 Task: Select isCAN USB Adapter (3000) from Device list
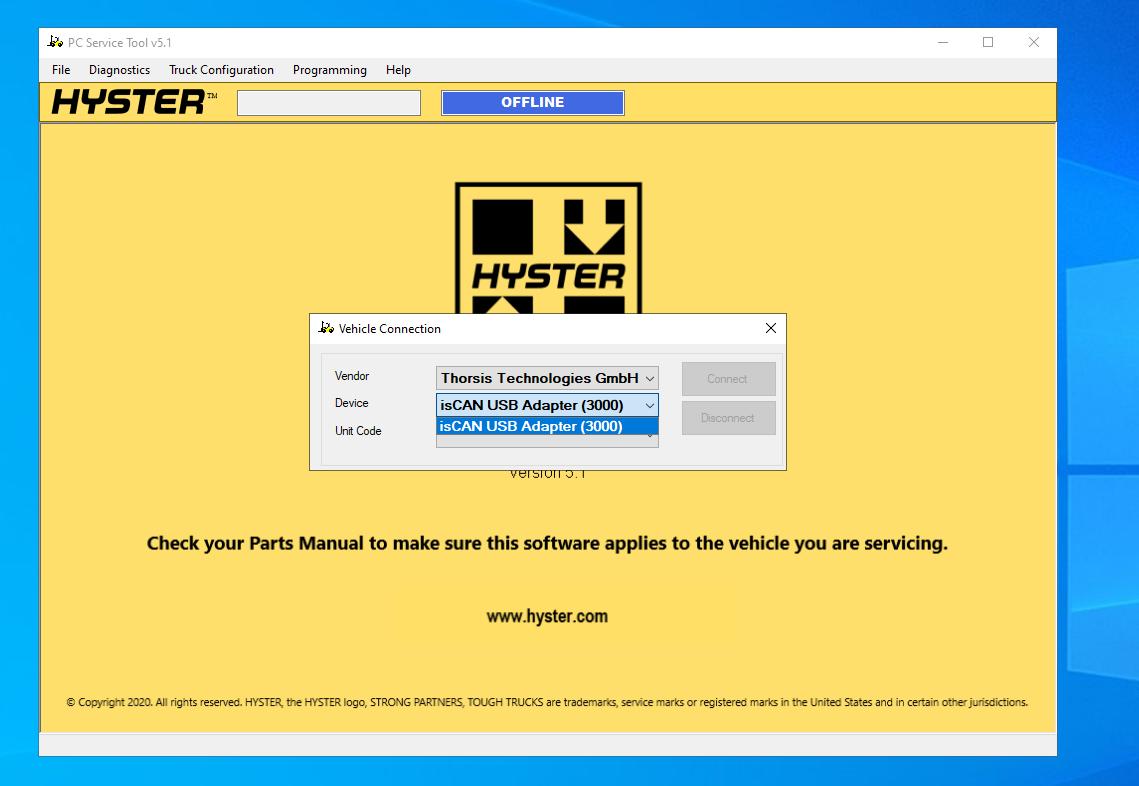(x=540, y=425)
